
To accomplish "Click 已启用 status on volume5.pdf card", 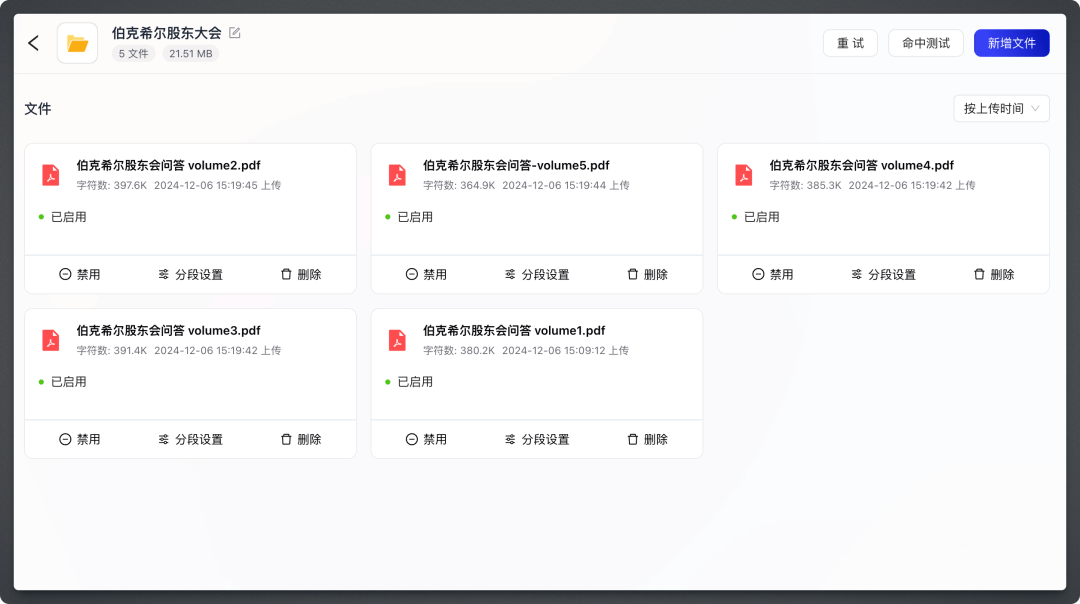I will point(409,217).
